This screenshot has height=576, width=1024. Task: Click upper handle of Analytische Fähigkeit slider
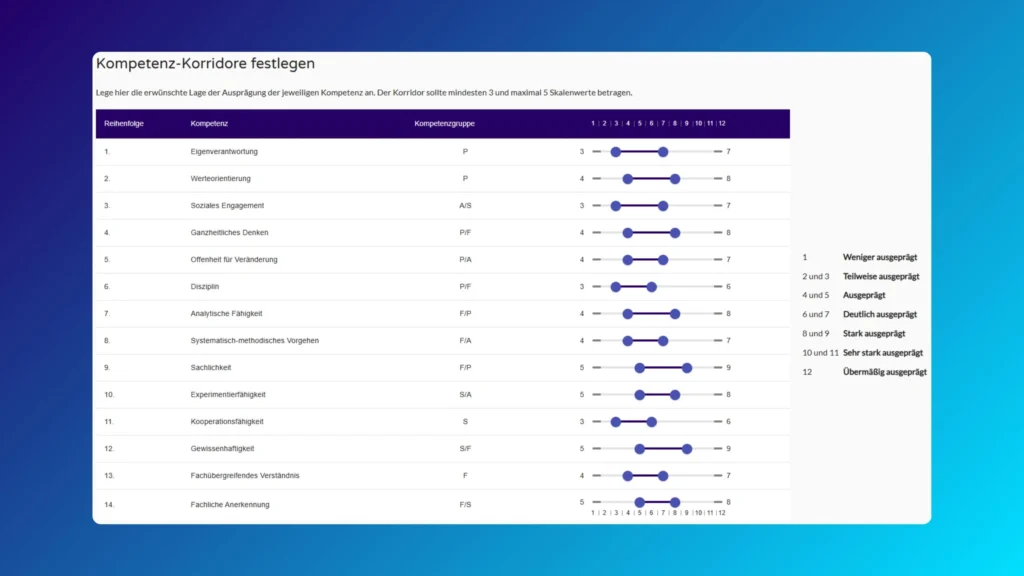[x=675, y=314]
